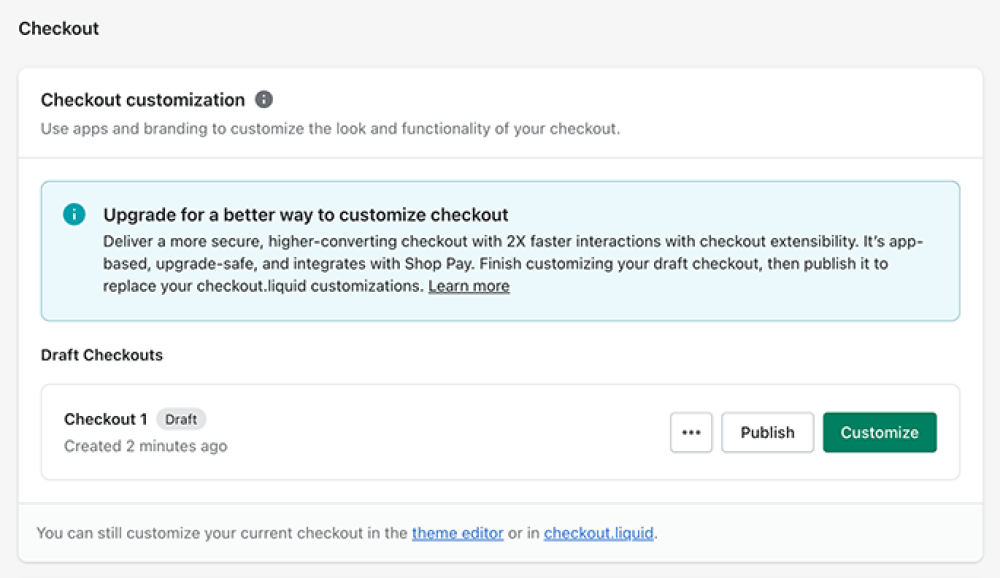Follow the Learn more link
The width and height of the screenshot is (1000, 578).
click(469, 286)
